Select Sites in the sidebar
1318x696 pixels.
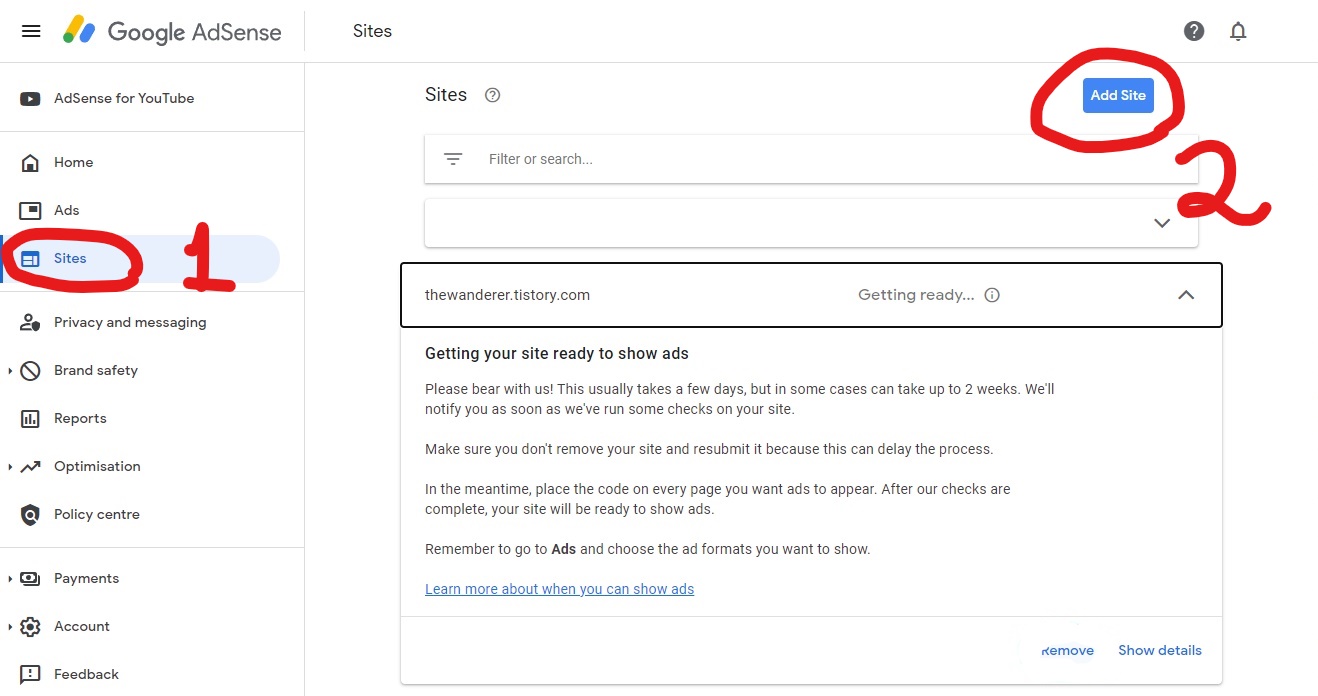coord(70,259)
